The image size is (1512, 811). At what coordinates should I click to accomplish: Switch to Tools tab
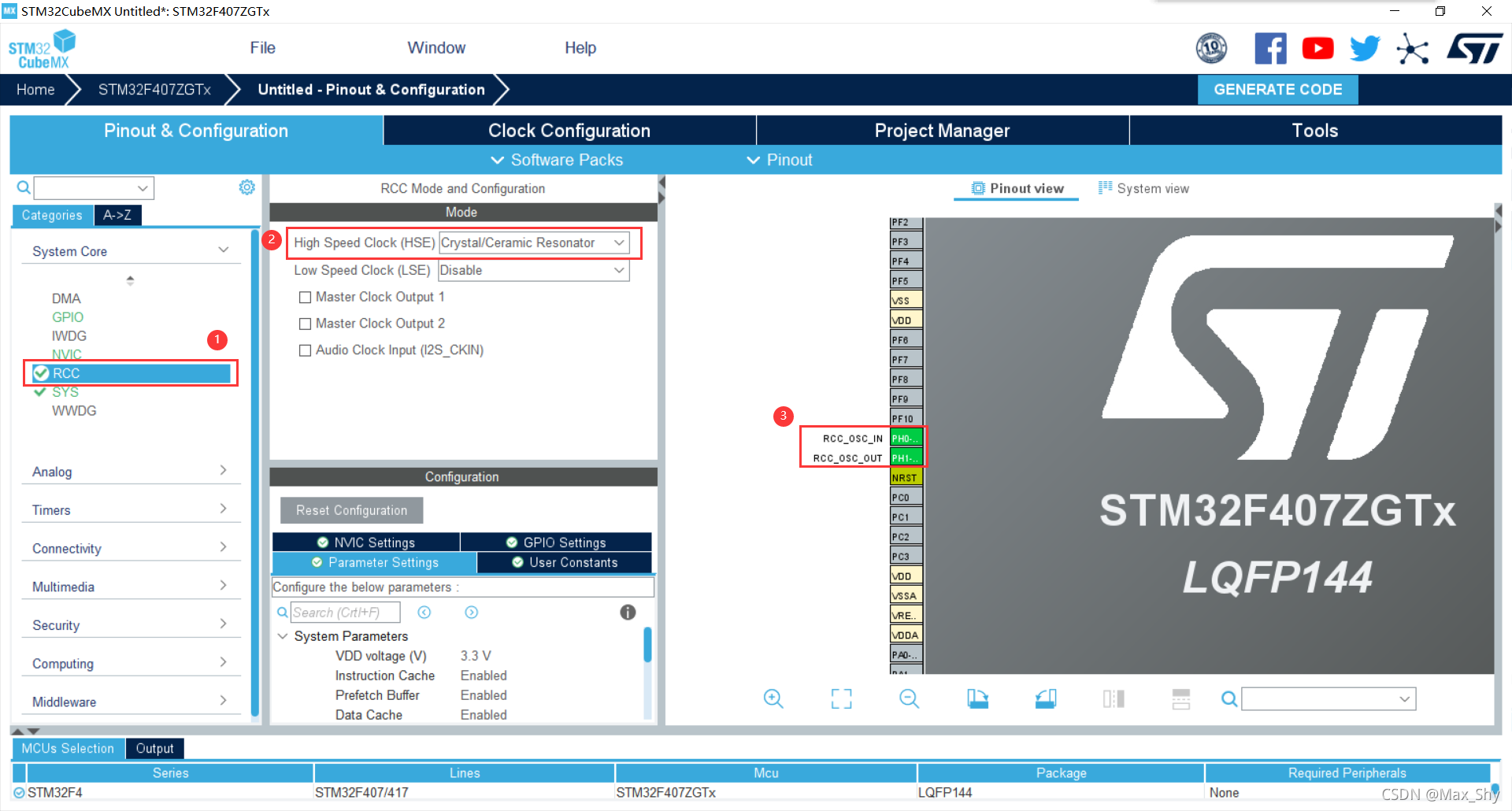point(1315,131)
